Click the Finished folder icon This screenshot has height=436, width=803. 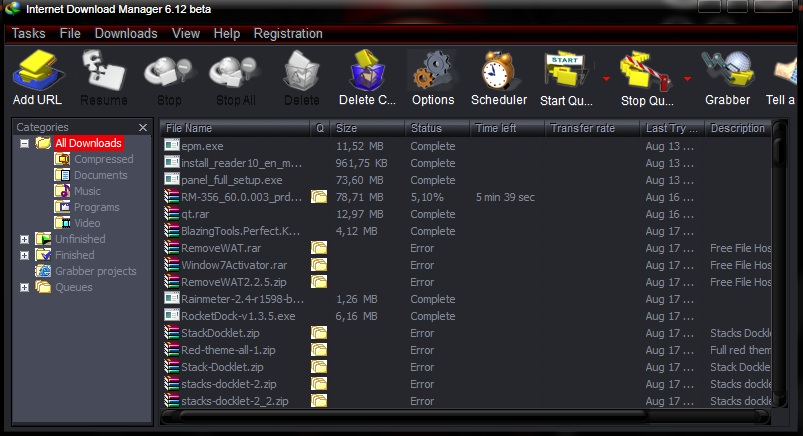coord(43,255)
